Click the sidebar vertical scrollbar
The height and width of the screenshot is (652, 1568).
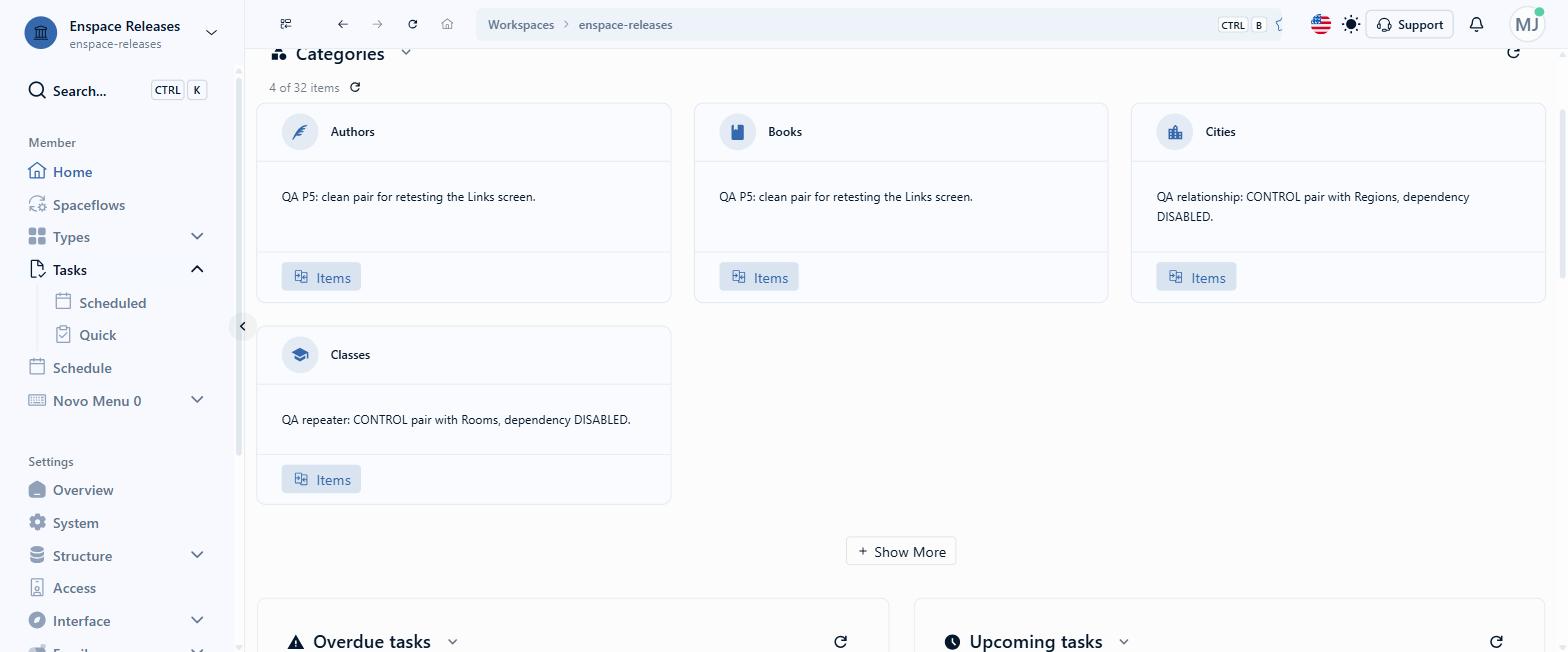tap(239, 265)
